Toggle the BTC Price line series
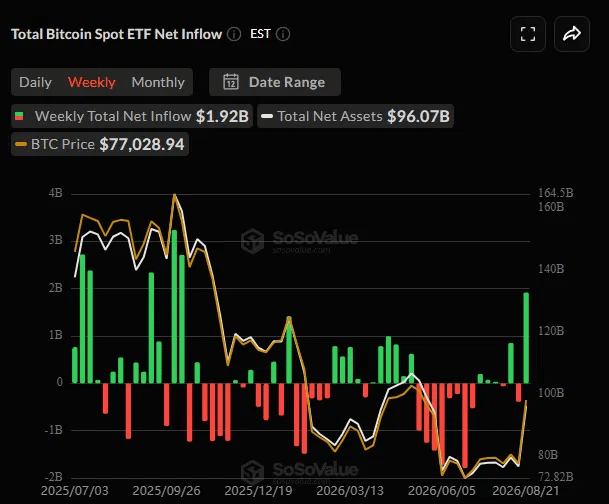This screenshot has width=609, height=504. coord(100,144)
